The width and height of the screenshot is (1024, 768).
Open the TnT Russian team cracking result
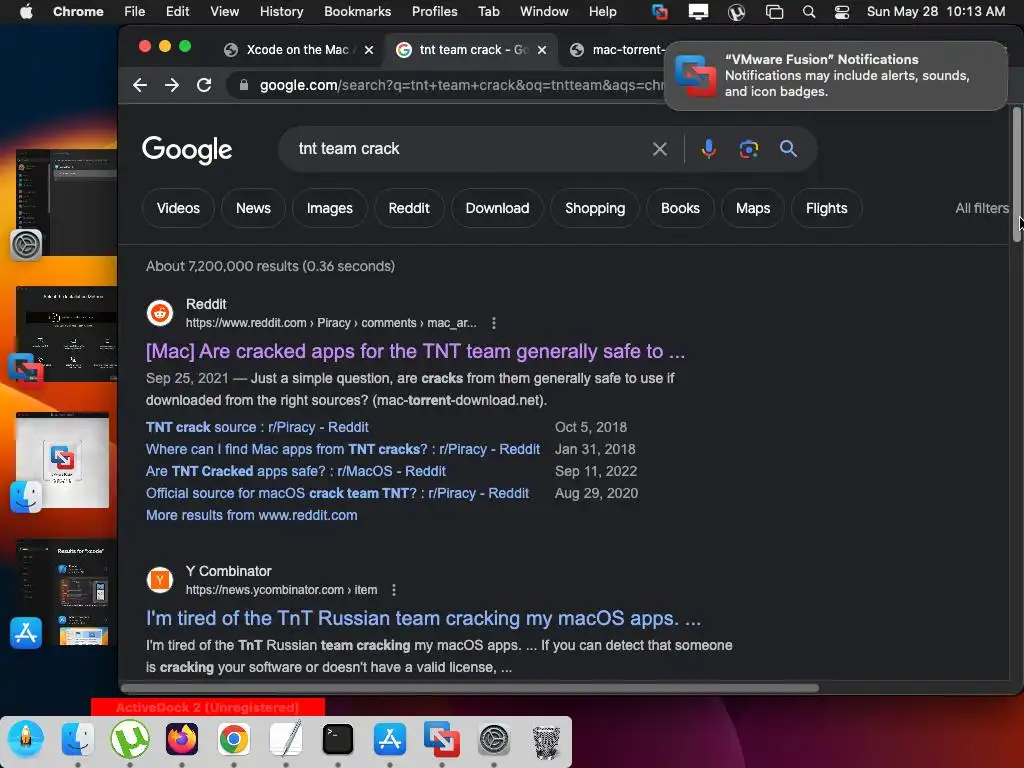tap(423, 618)
